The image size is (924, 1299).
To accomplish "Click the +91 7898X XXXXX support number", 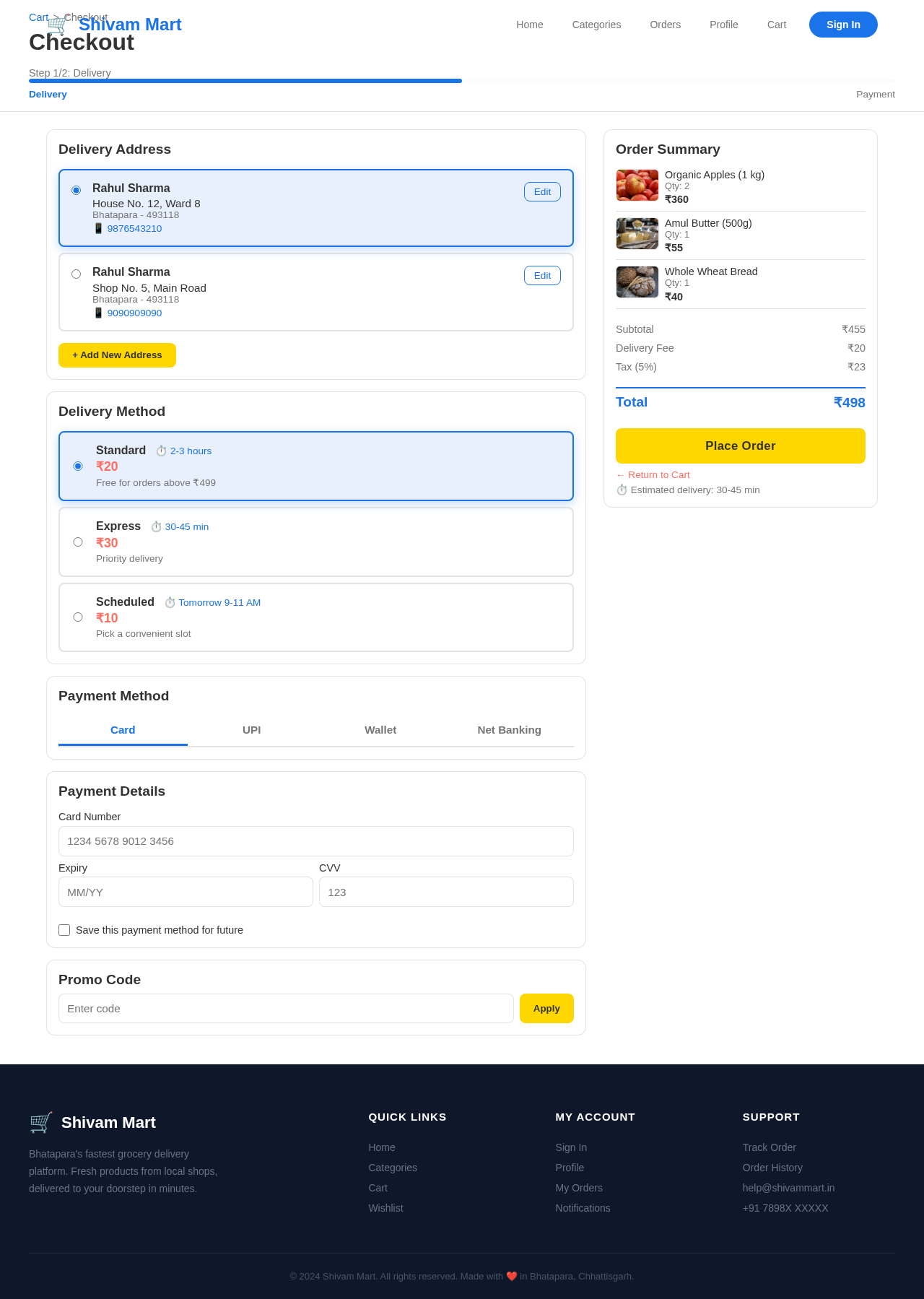I will (x=785, y=1208).
